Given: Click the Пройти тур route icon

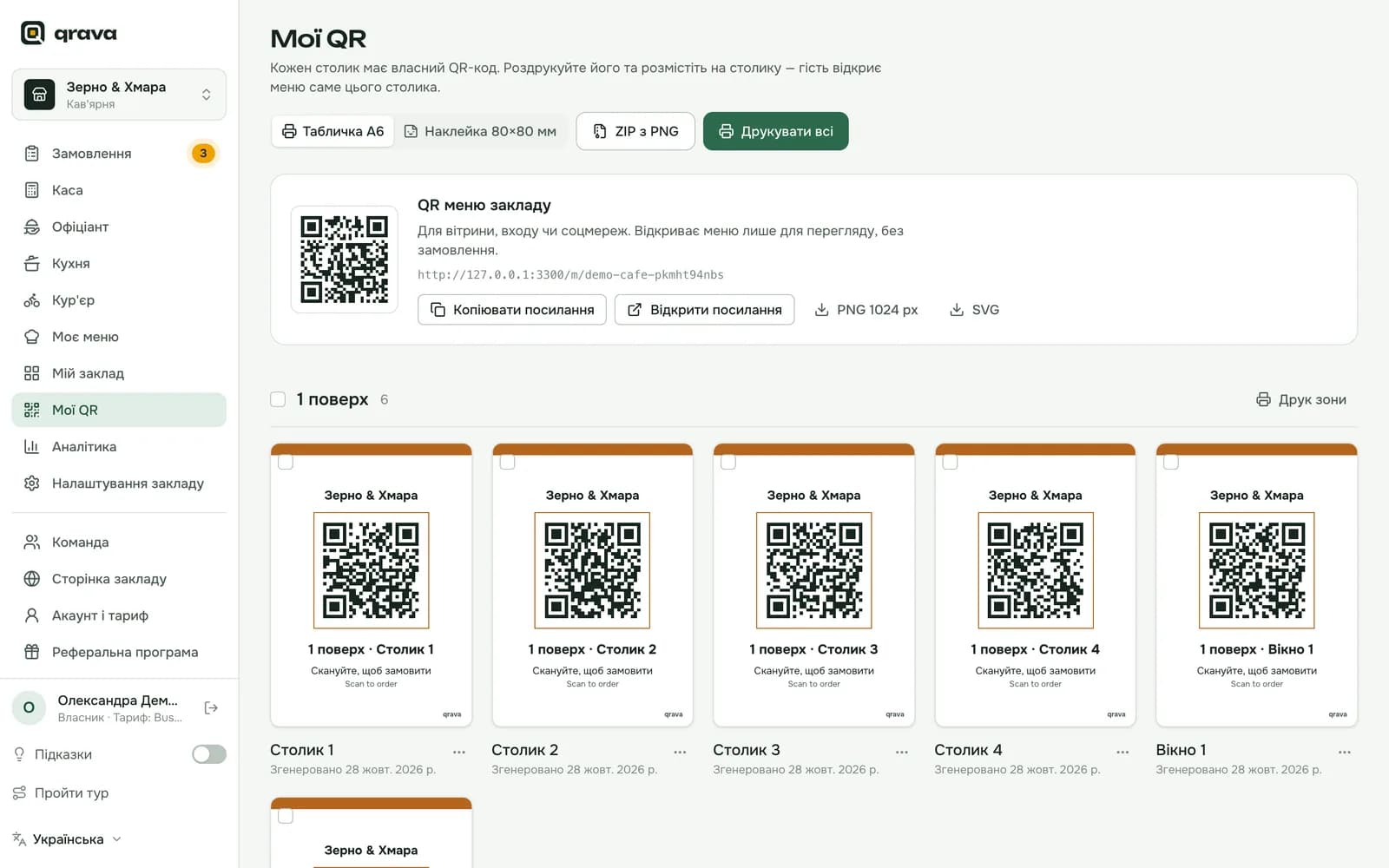Looking at the screenshot, I should (19, 792).
